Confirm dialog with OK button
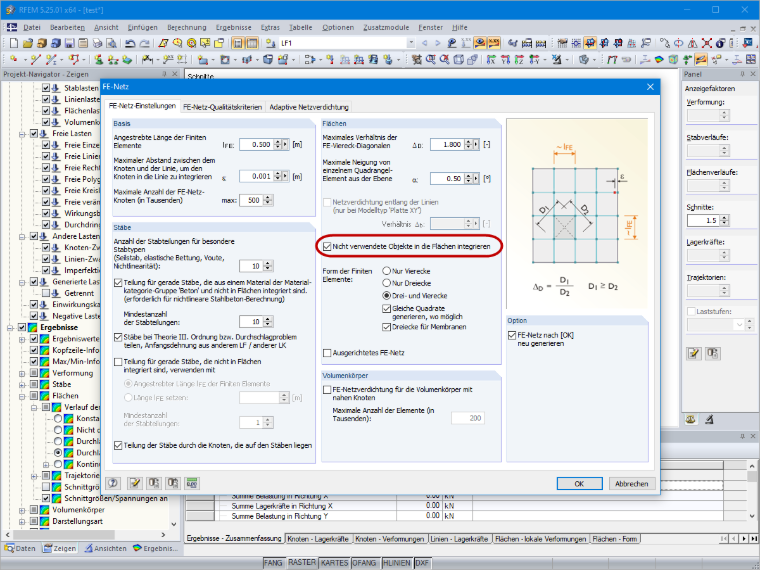Image resolution: width=760 pixels, height=570 pixels. 579,483
